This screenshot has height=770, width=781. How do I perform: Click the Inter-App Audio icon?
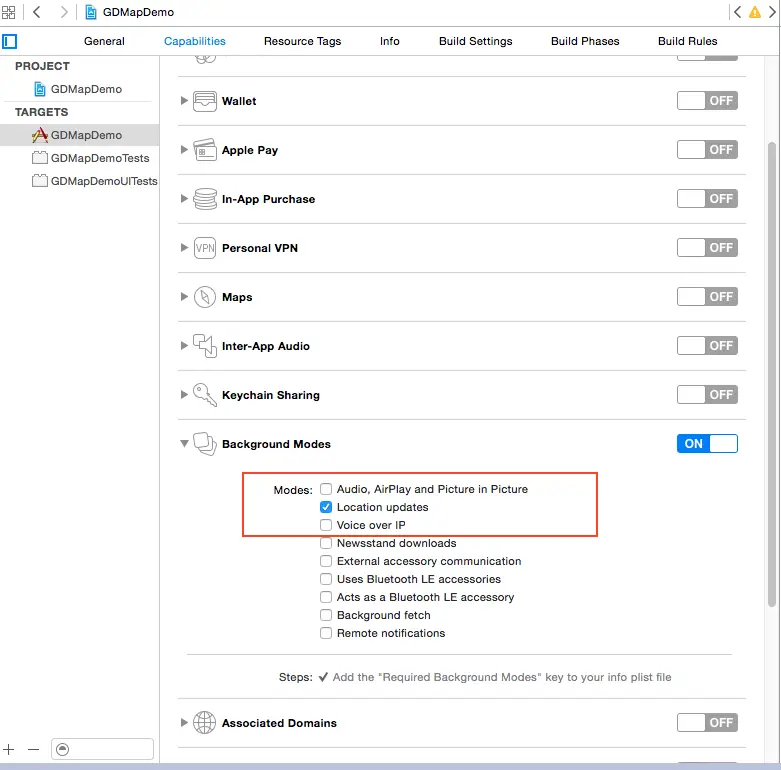(205, 346)
